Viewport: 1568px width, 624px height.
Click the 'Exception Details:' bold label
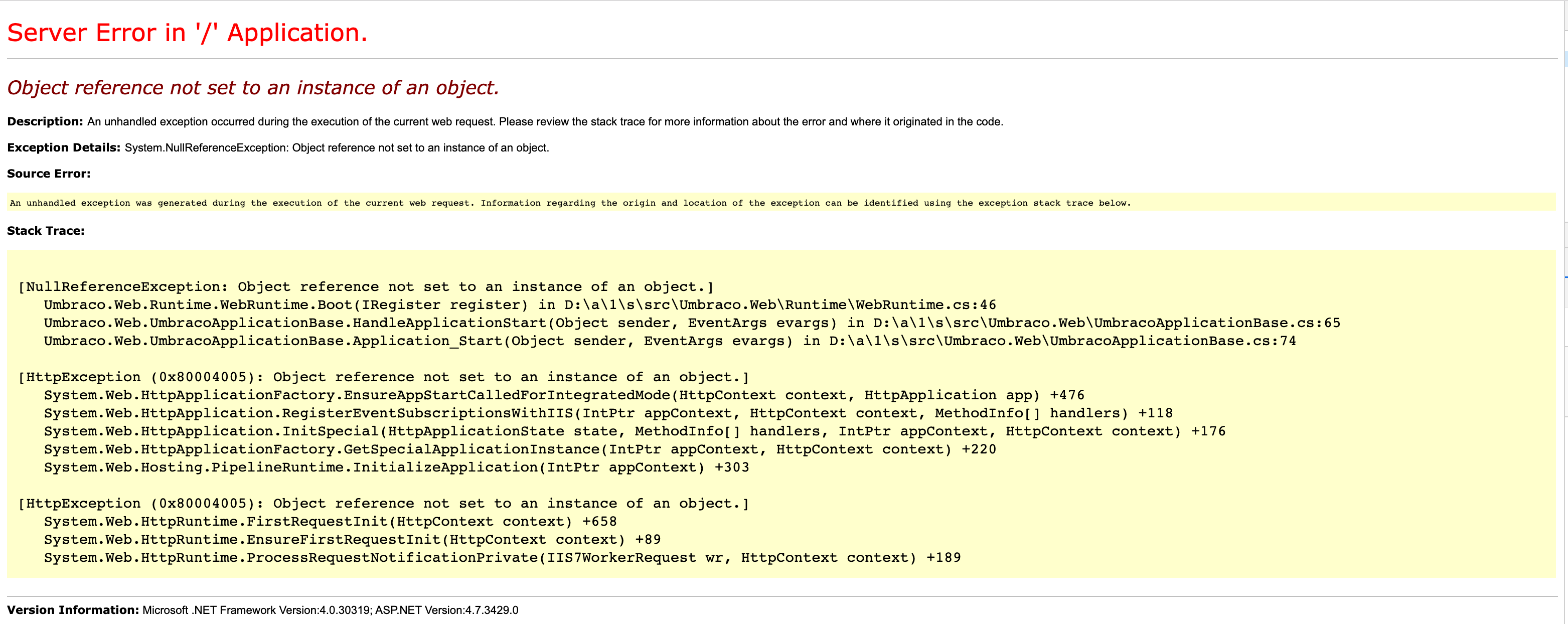coord(63,148)
